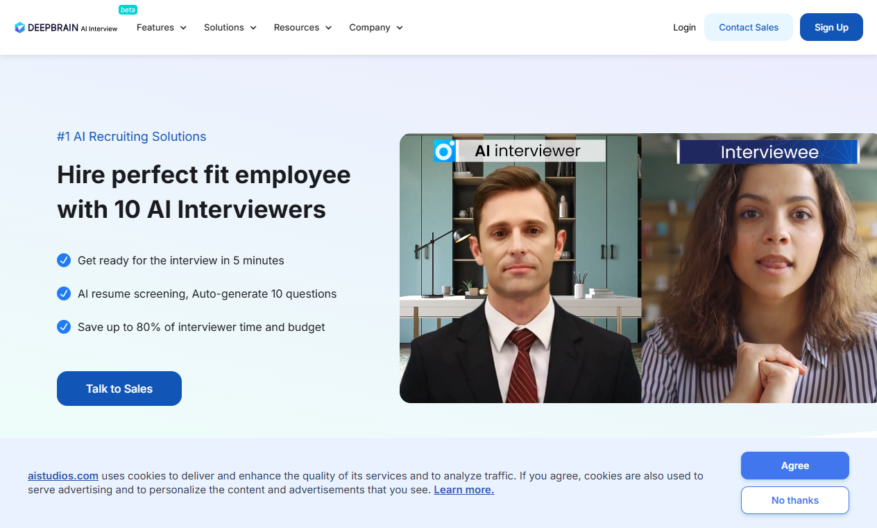
Task: Click 'Get ready for the interview in 5 minutes' text
Action: pyautogui.click(x=181, y=260)
